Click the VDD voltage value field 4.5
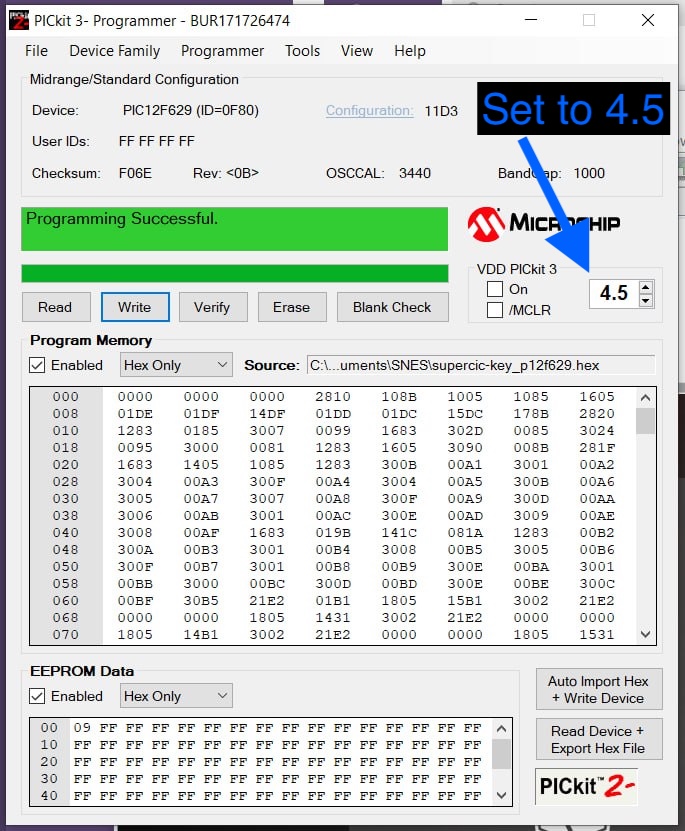Screen dimensions: 685x831 614,293
